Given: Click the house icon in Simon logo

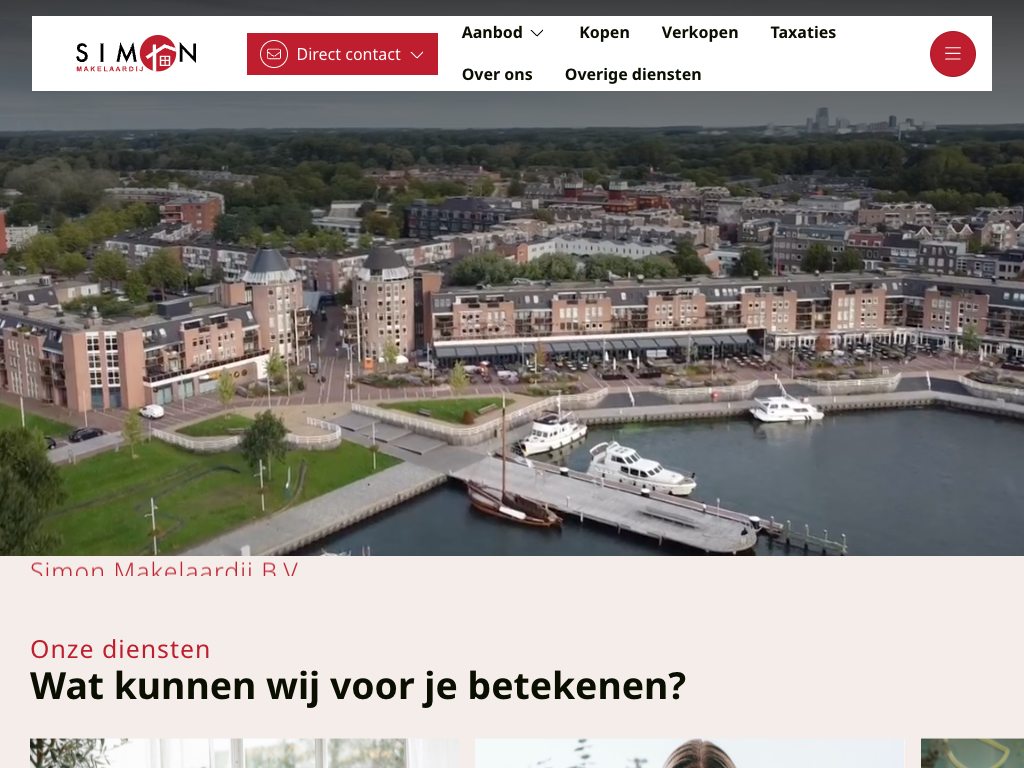Looking at the screenshot, I should tap(159, 54).
